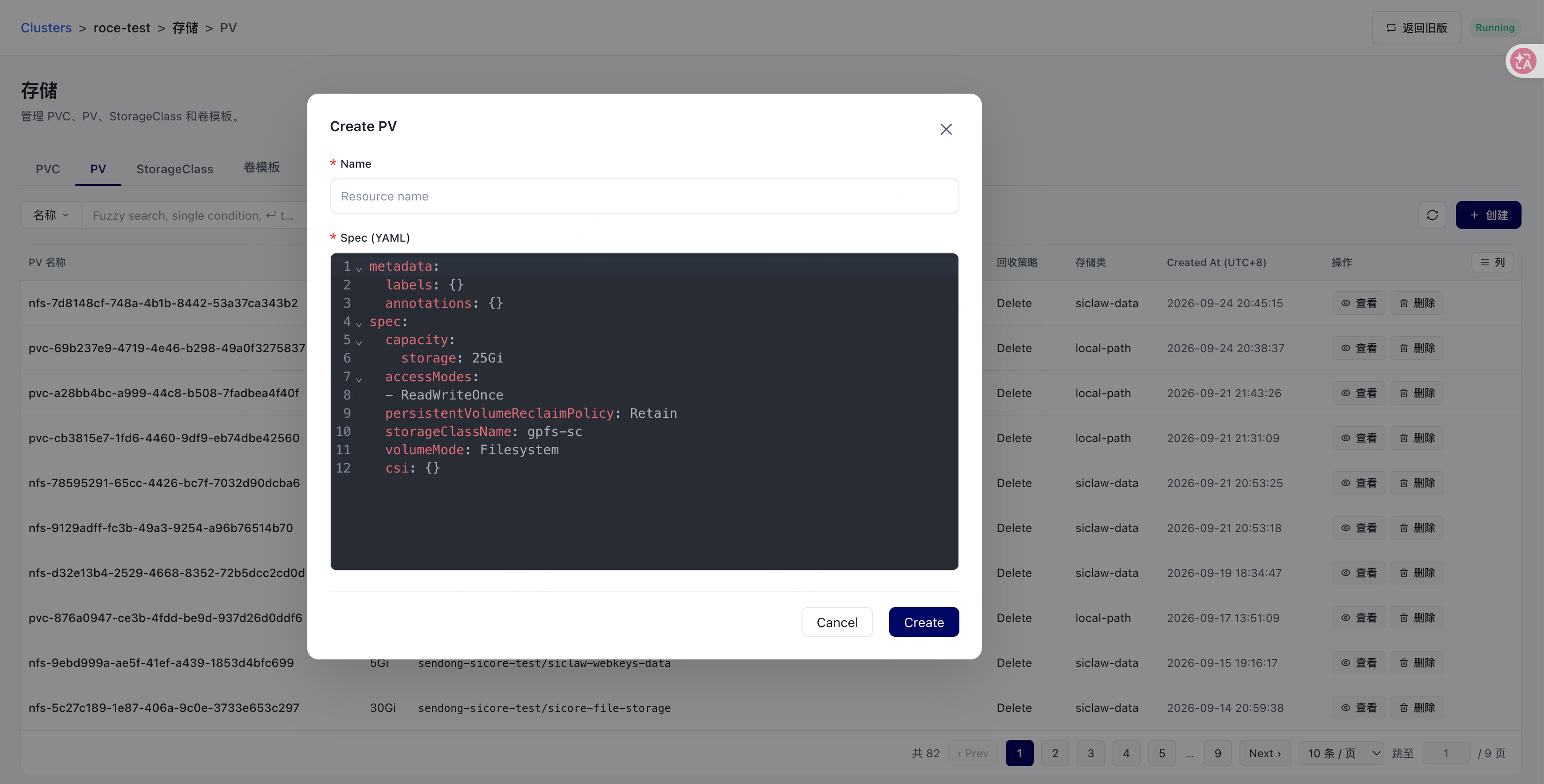Delete the nfs-9129adff PV via 删除
The width and height of the screenshot is (1544, 784).
[x=1416, y=527]
